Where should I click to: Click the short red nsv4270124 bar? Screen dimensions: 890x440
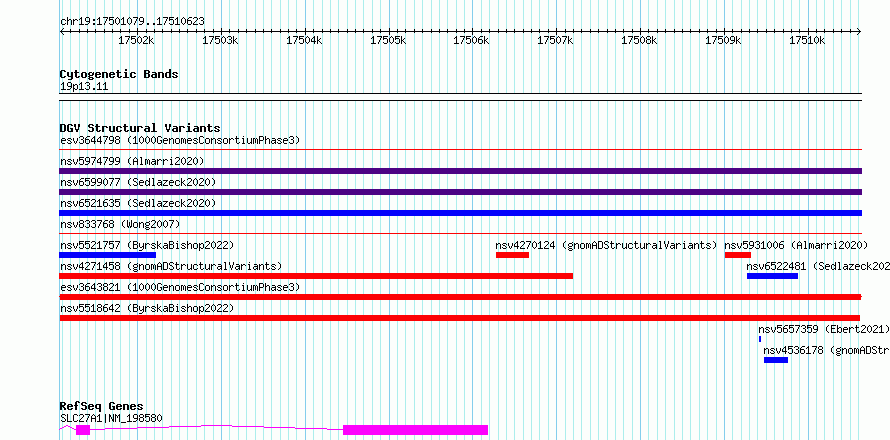point(513,255)
